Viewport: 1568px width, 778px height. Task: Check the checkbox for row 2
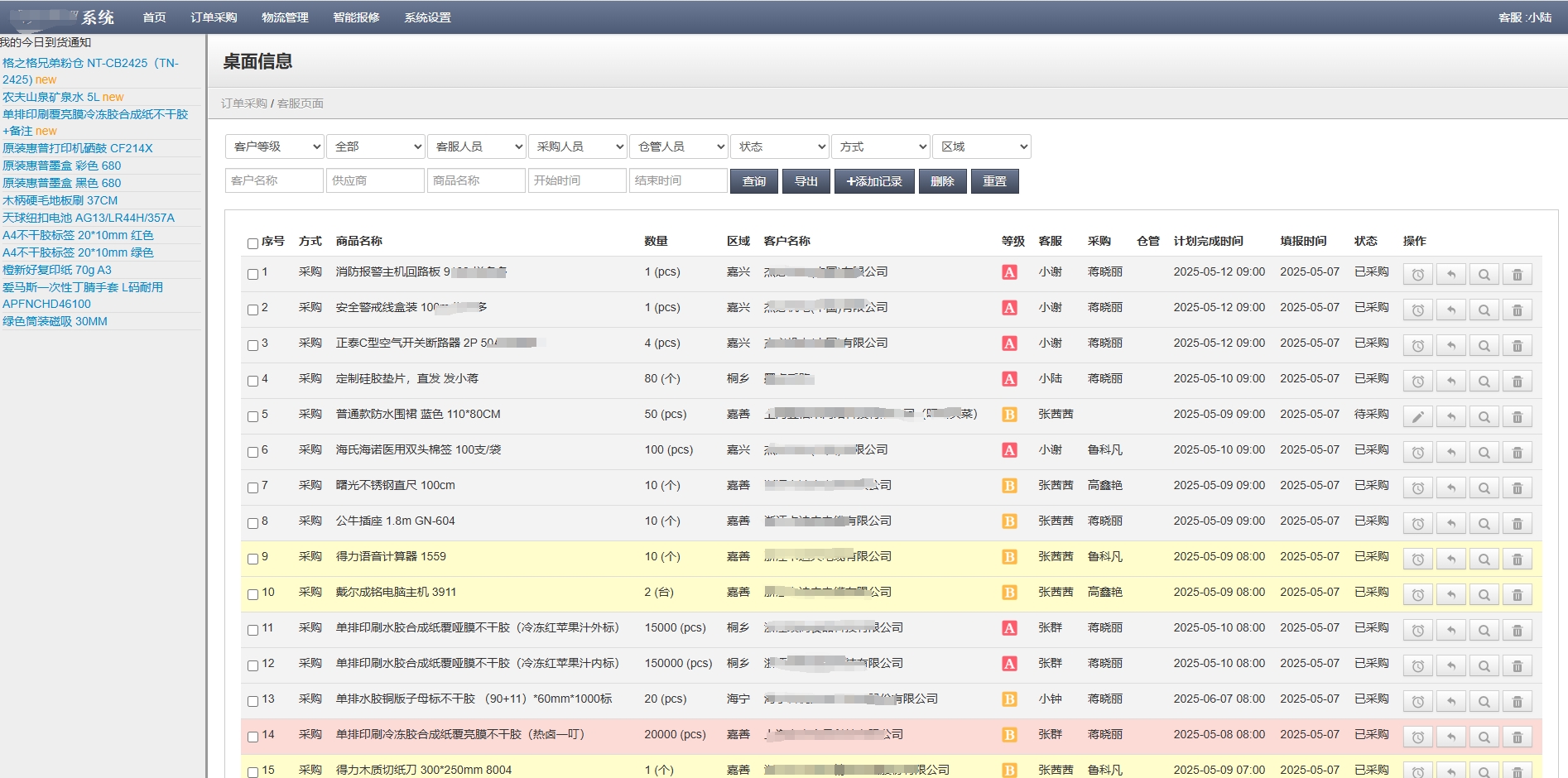click(x=253, y=310)
